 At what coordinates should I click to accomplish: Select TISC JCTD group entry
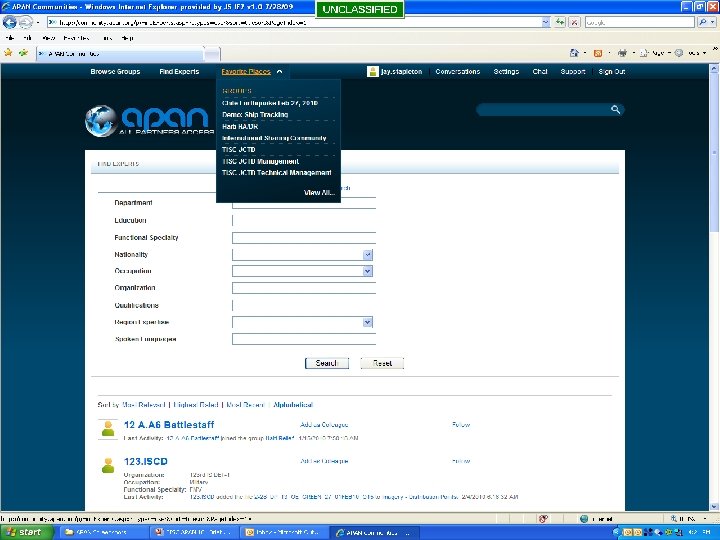[x=238, y=150]
